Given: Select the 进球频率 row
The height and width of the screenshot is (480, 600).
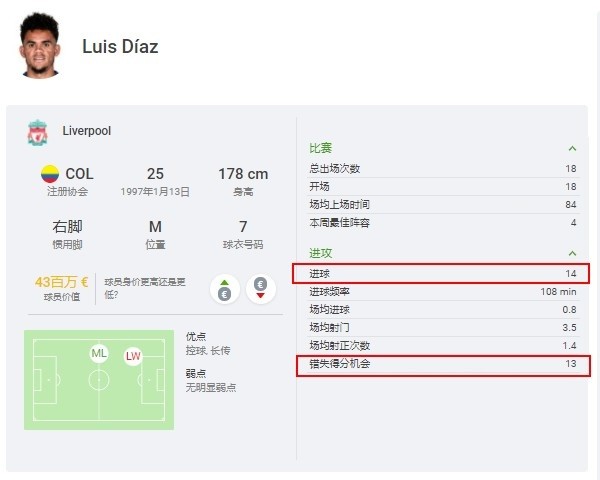Looking at the screenshot, I should click(x=443, y=292).
